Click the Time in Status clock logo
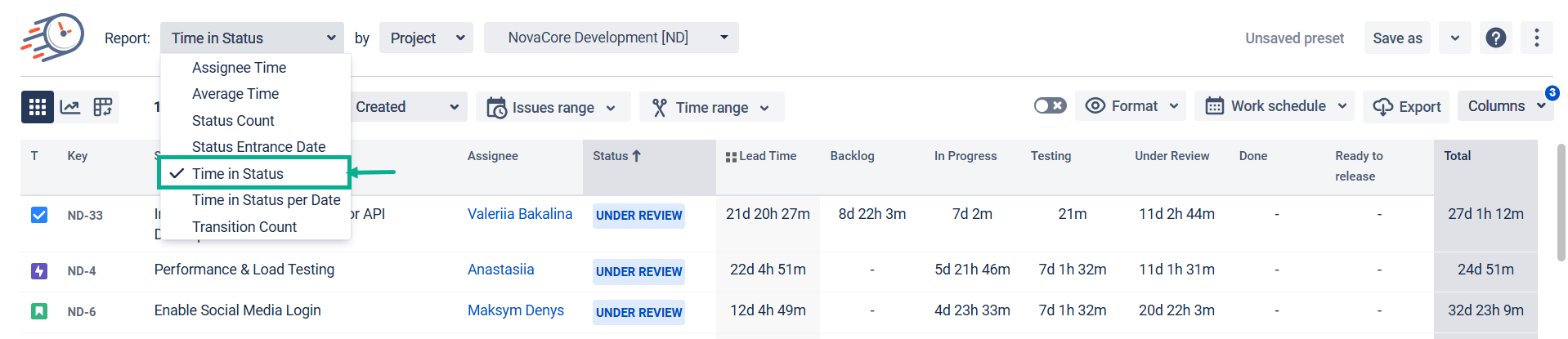The height and width of the screenshot is (339, 1568). pos(53,38)
